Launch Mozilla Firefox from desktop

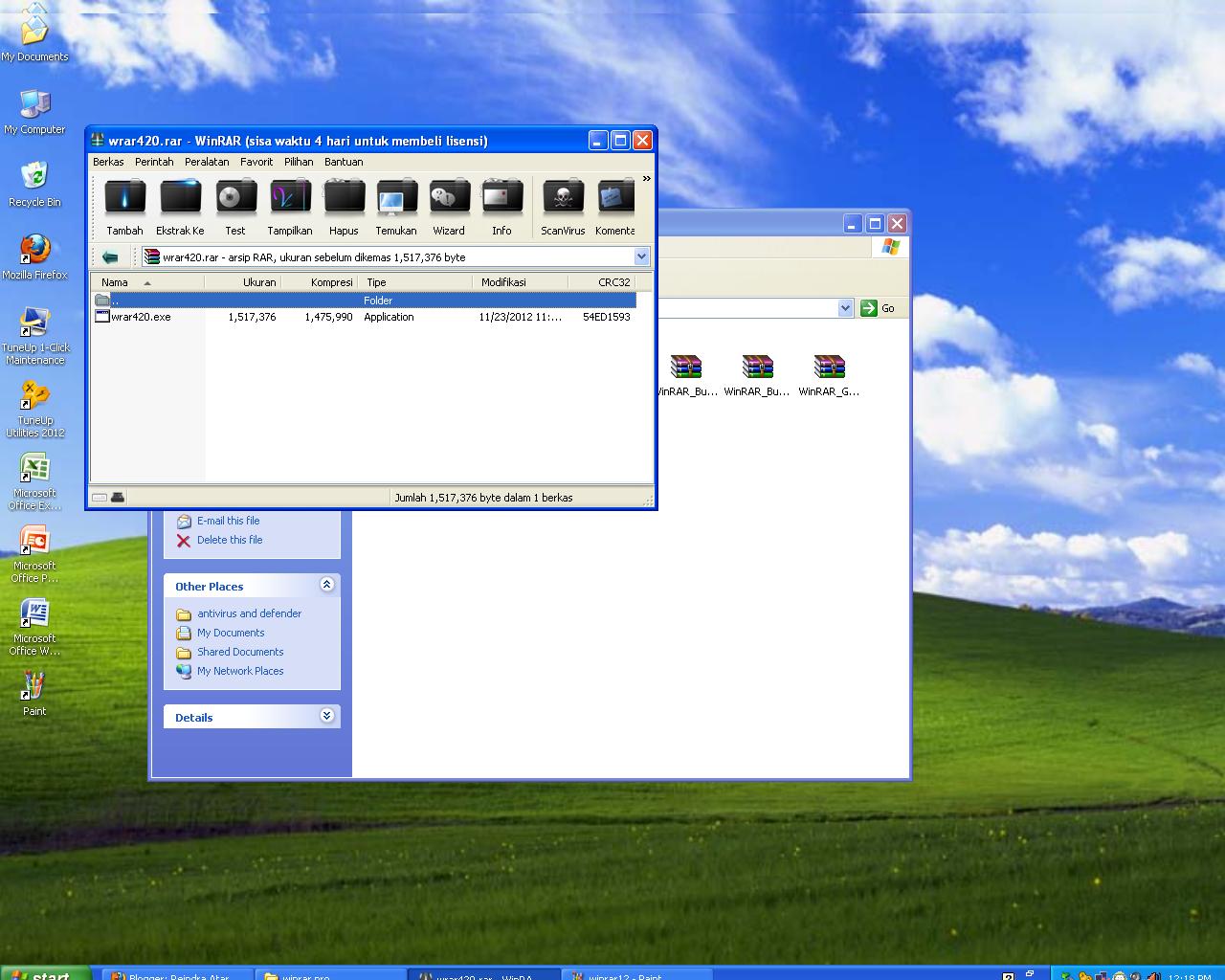tap(34, 256)
